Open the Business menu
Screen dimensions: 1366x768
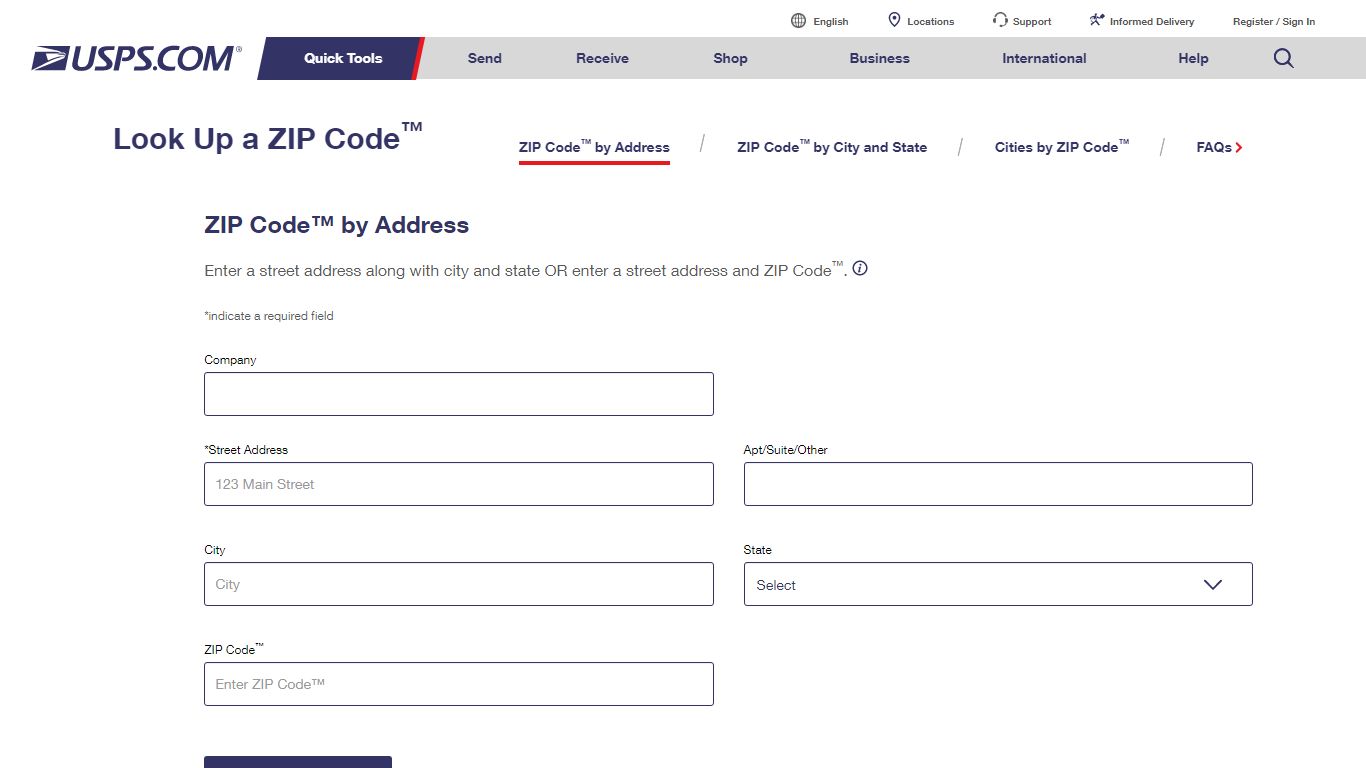880,58
